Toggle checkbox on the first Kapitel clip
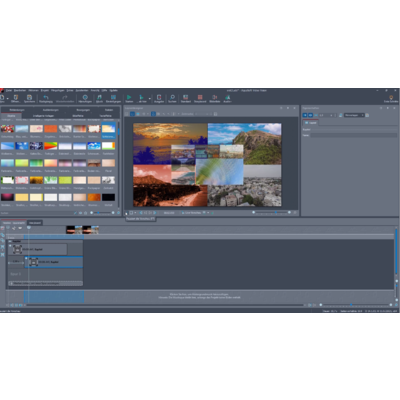 [10, 246]
